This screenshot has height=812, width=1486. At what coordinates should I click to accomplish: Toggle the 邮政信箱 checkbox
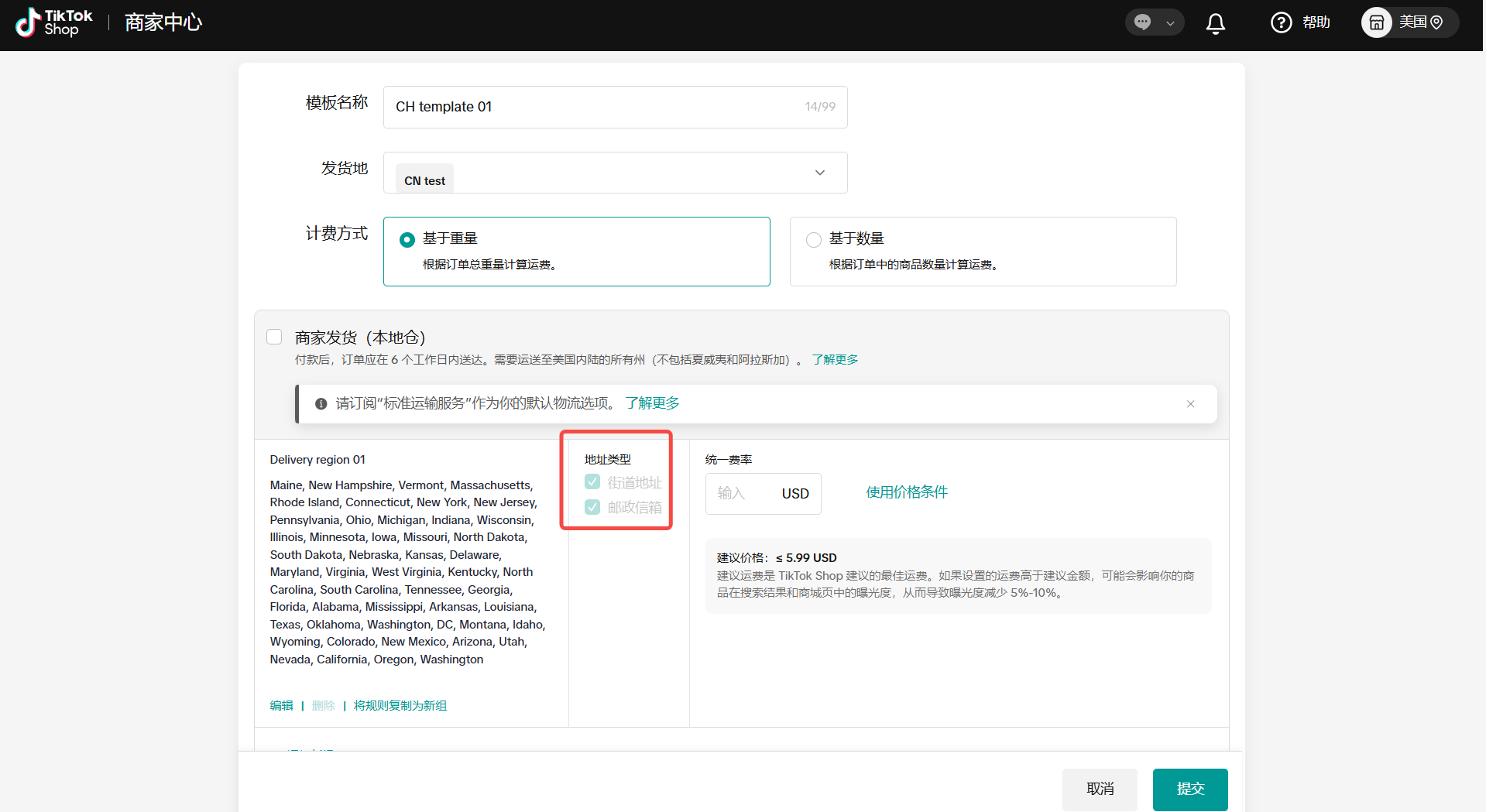pos(592,507)
